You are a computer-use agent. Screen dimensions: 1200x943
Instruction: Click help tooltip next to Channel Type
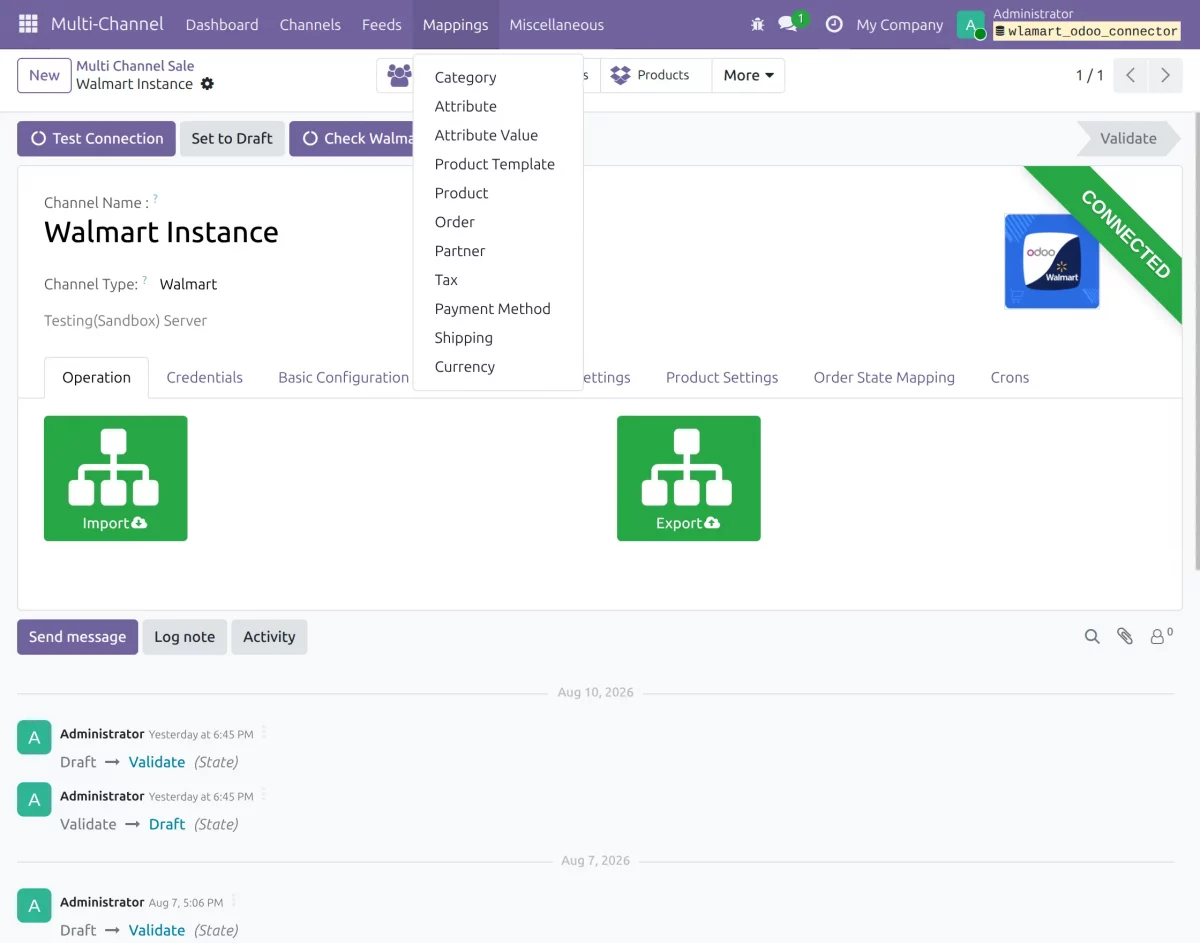(144, 281)
